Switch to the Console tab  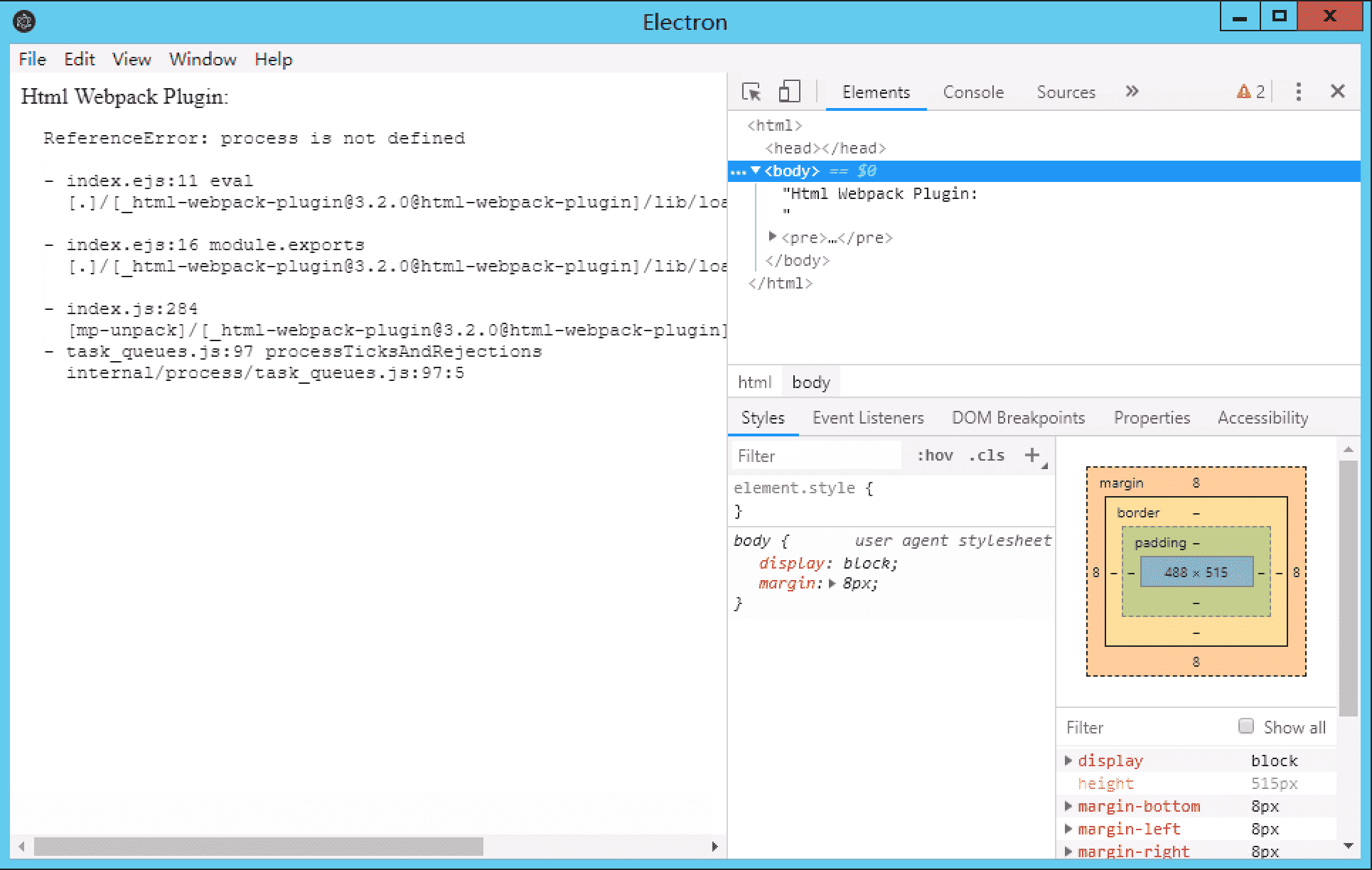click(972, 92)
